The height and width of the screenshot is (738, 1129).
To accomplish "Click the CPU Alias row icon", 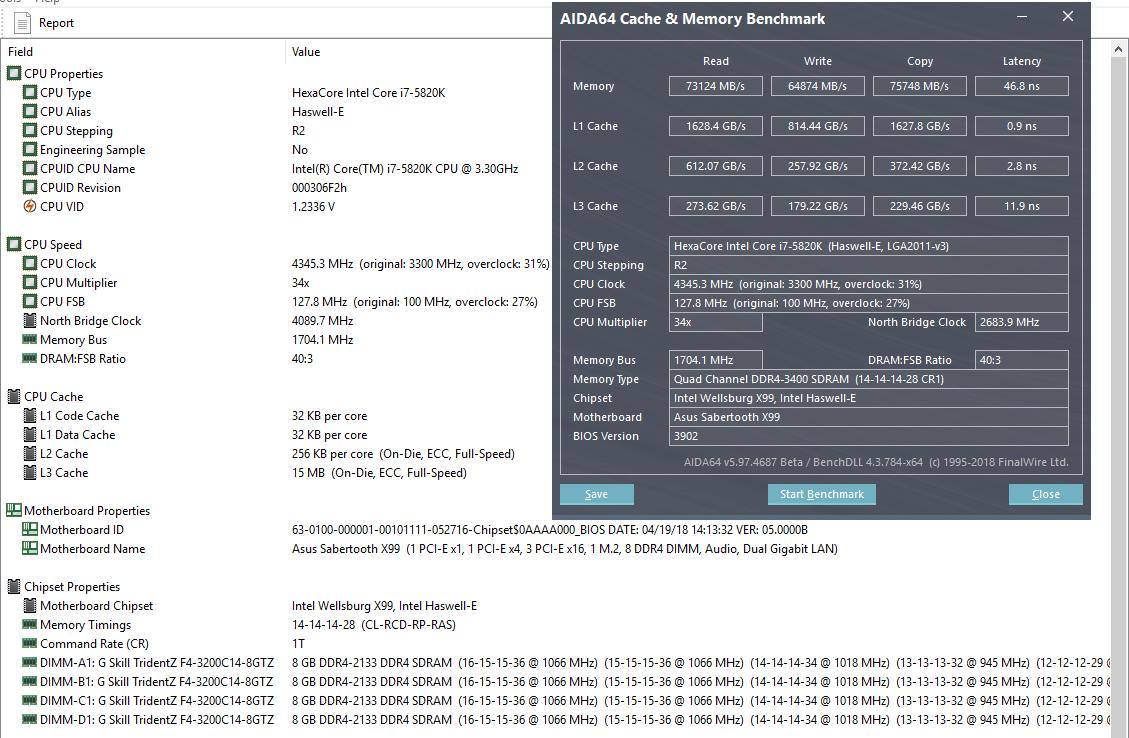I will (30, 112).
